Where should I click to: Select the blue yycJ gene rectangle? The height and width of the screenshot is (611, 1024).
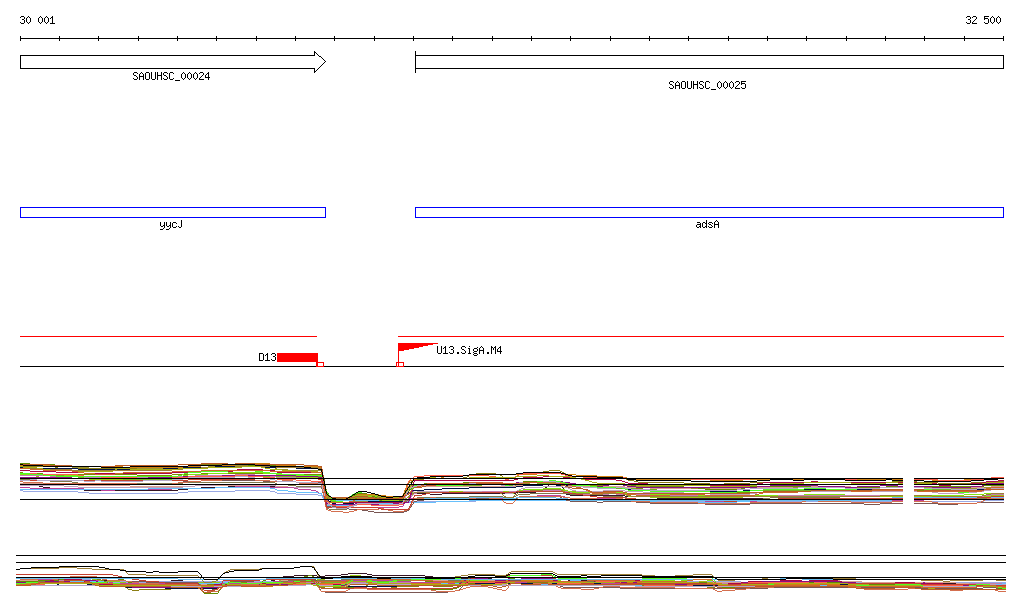[173, 212]
